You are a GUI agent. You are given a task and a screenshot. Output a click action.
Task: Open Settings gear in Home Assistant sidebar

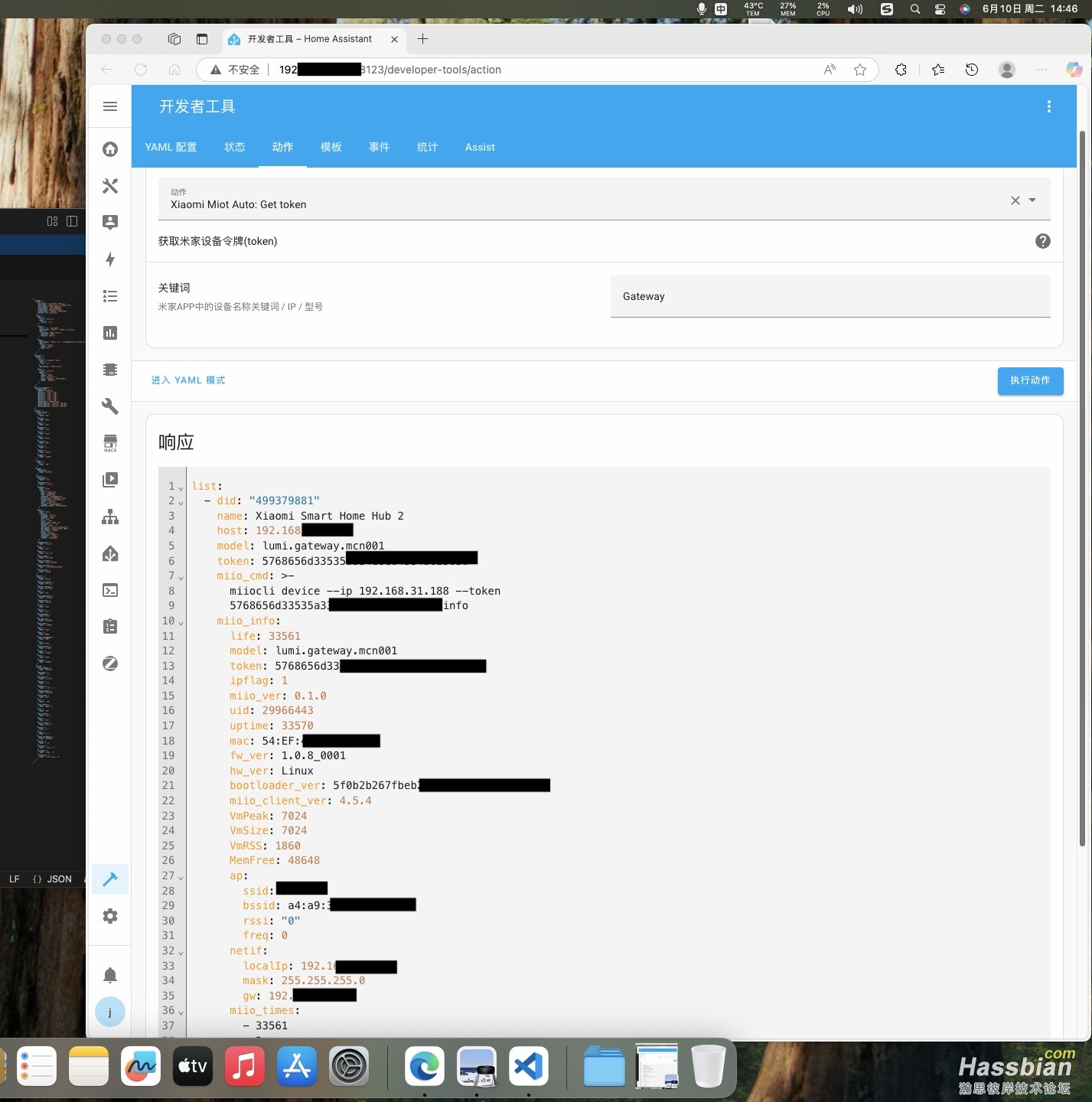pyautogui.click(x=110, y=916)
